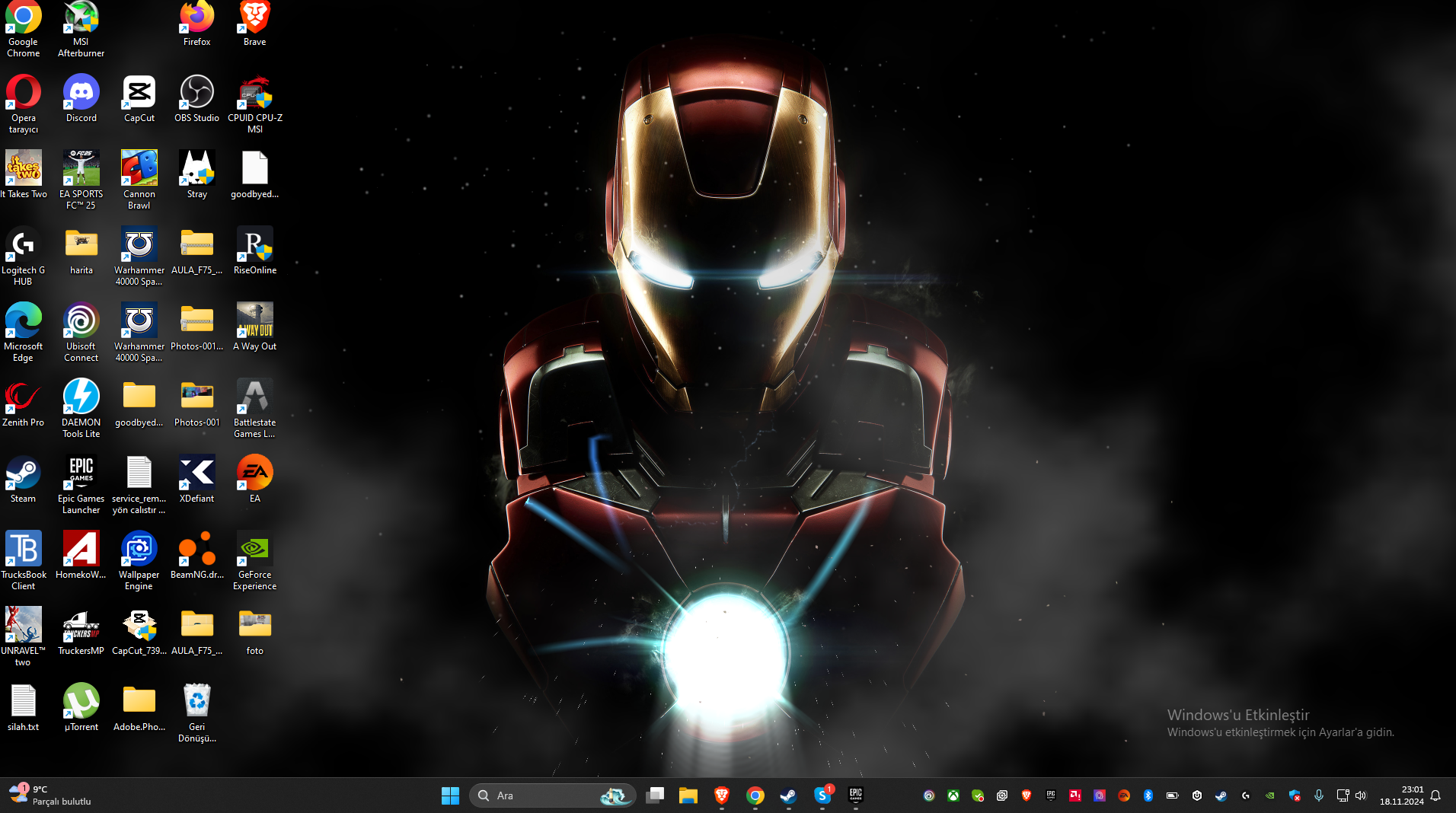1456x813 pixels.
Task: Click the microphone tray icon
Action: coord(1319,795)
